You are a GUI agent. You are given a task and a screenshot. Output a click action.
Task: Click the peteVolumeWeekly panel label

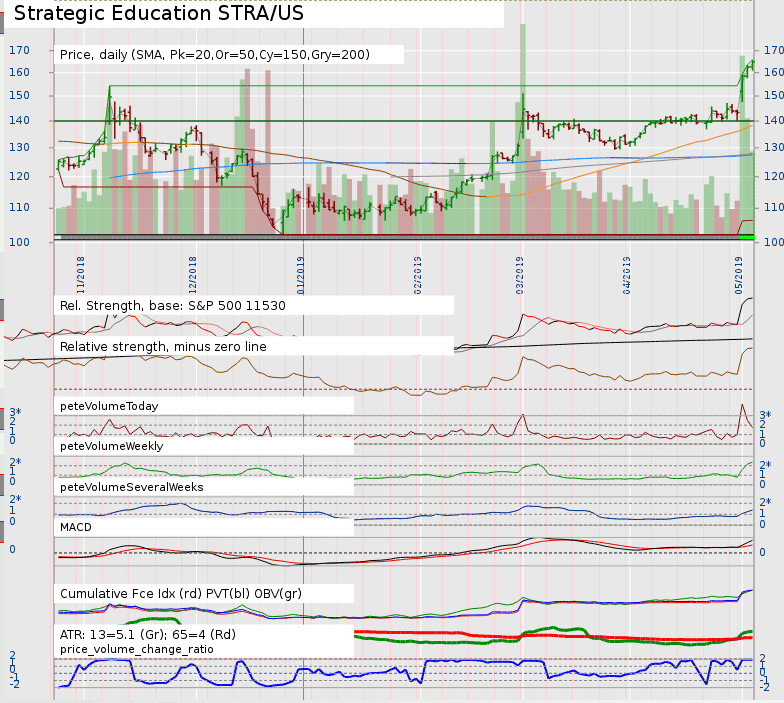112,446
